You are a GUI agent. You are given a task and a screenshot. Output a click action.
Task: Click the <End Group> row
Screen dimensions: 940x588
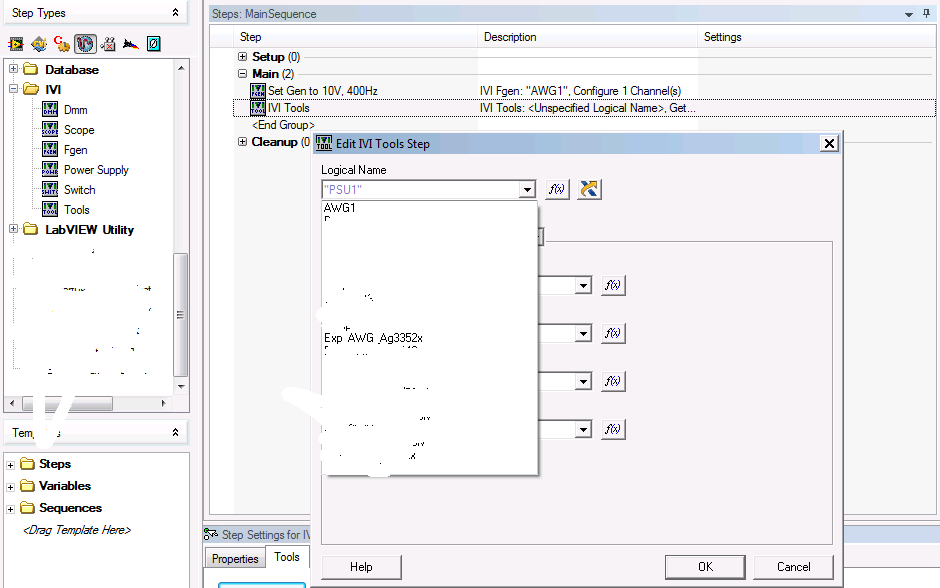click(284, 125)
